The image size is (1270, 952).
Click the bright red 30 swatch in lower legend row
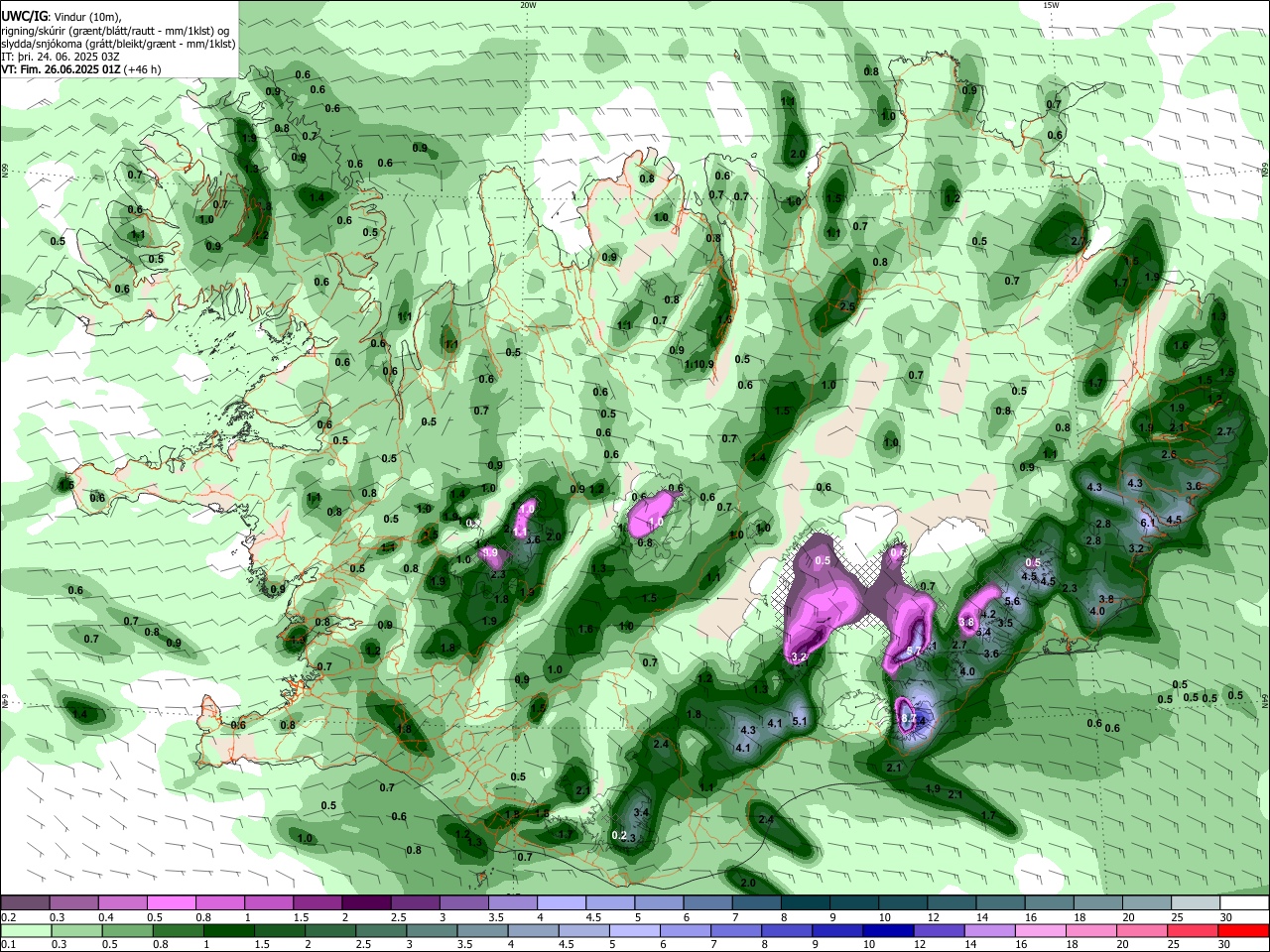pos(1243,931)
